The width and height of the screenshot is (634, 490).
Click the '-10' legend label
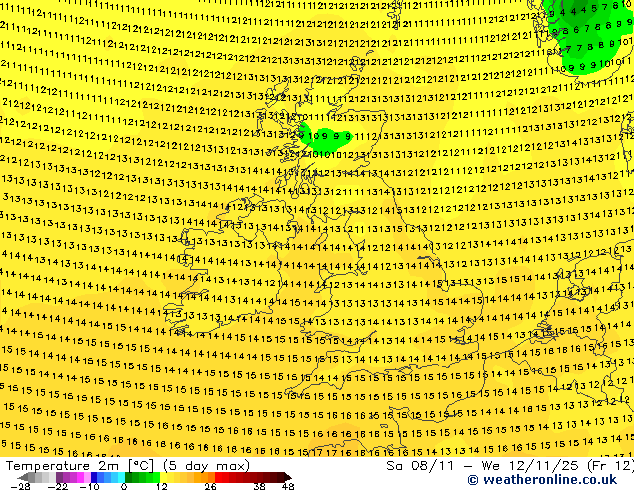tap(89, 486)
